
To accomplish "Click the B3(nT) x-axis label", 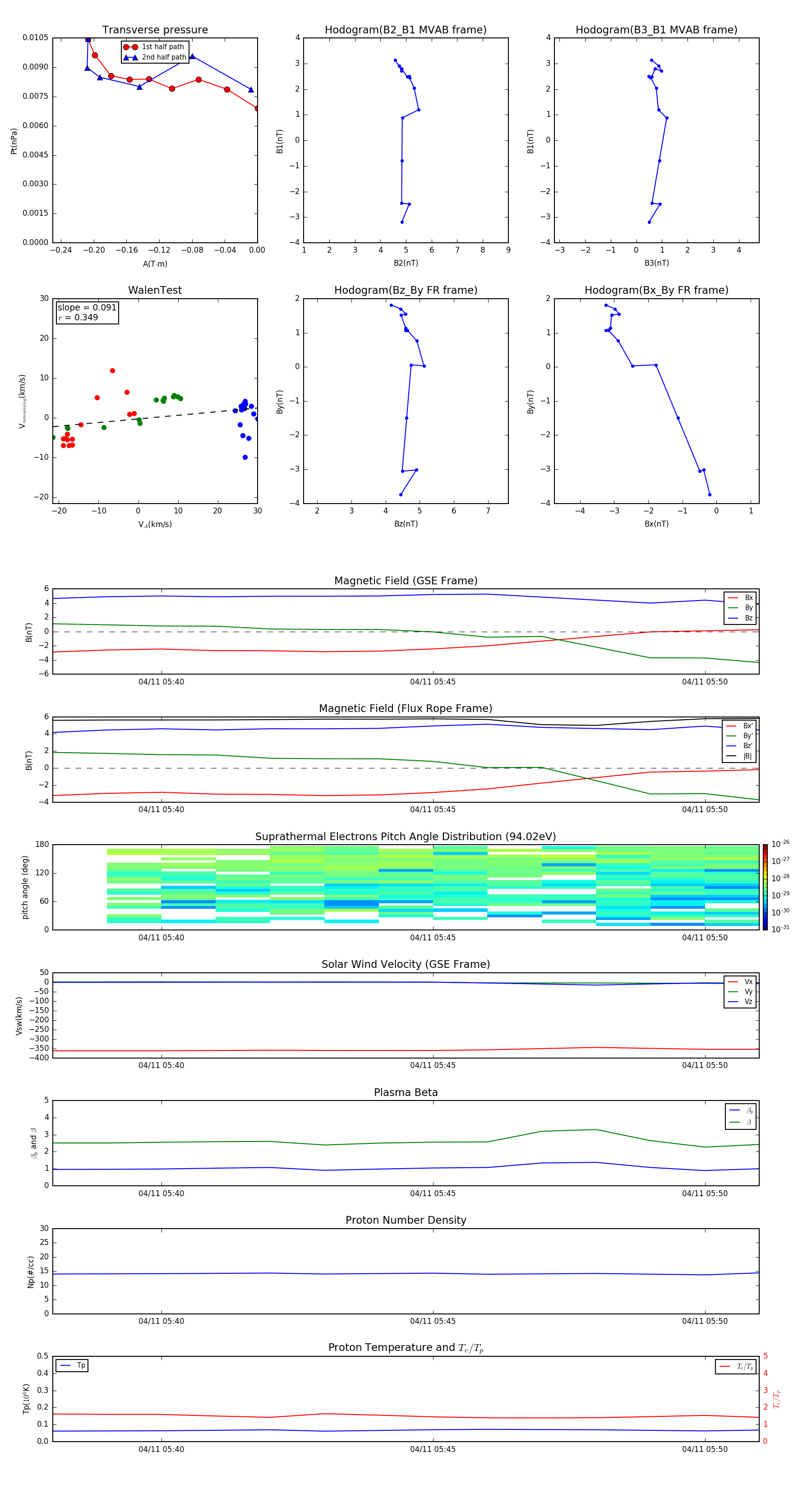I will tap(656, 263).
